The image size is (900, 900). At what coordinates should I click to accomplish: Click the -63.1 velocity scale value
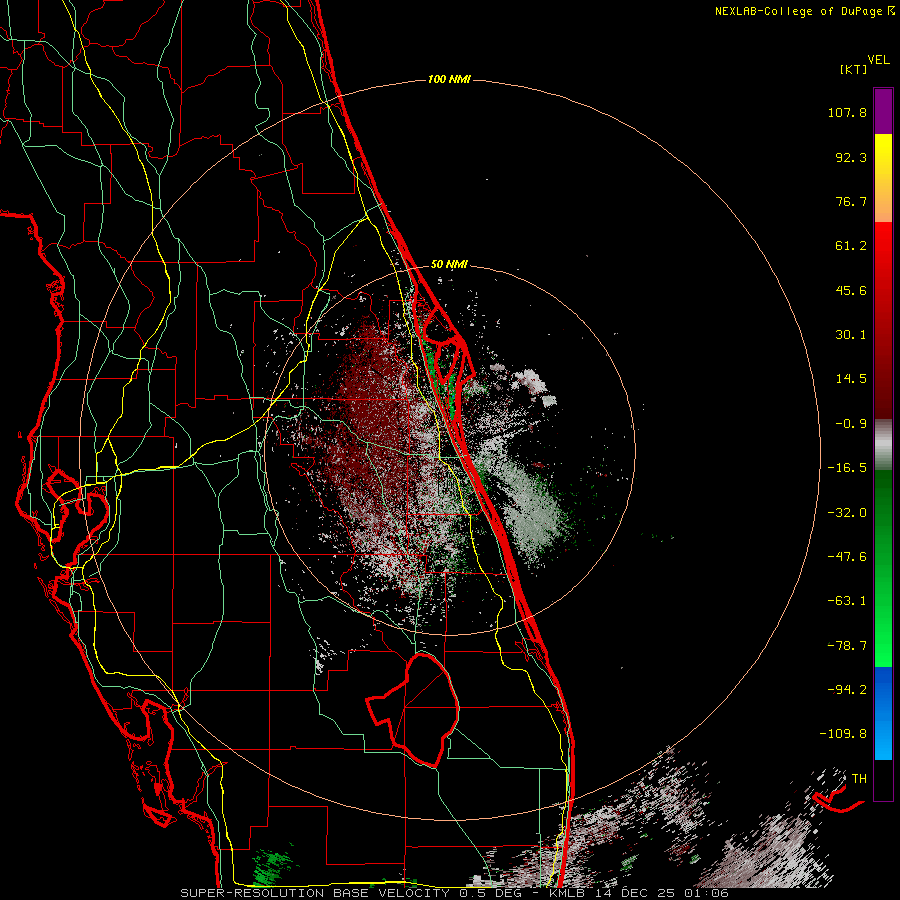[x=847, y=601]
